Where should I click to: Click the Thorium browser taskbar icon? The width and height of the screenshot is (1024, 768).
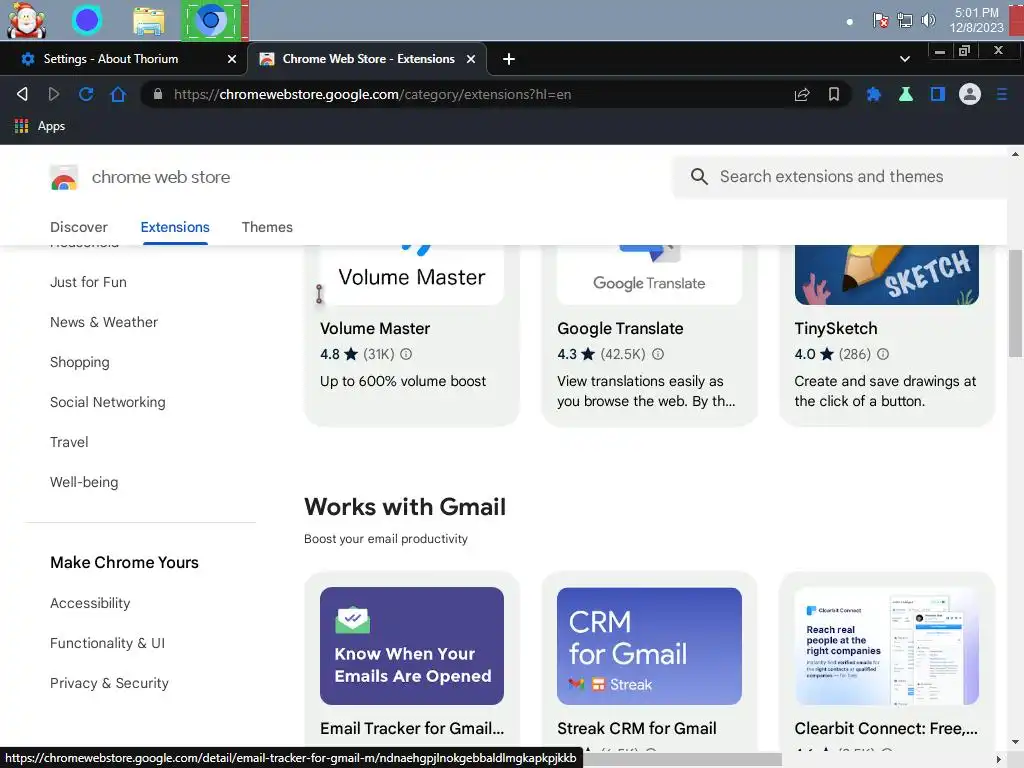coord(211,20)
